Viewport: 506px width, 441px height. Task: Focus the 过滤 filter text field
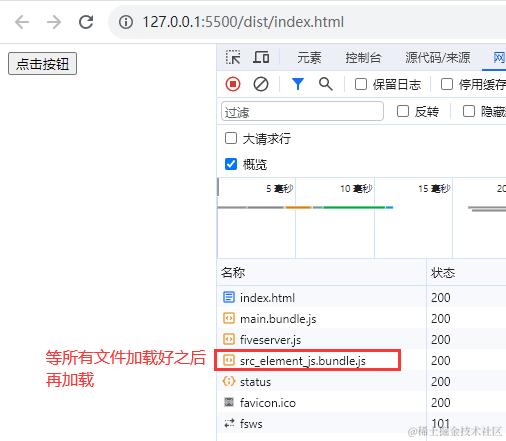[x=302, y=111]
